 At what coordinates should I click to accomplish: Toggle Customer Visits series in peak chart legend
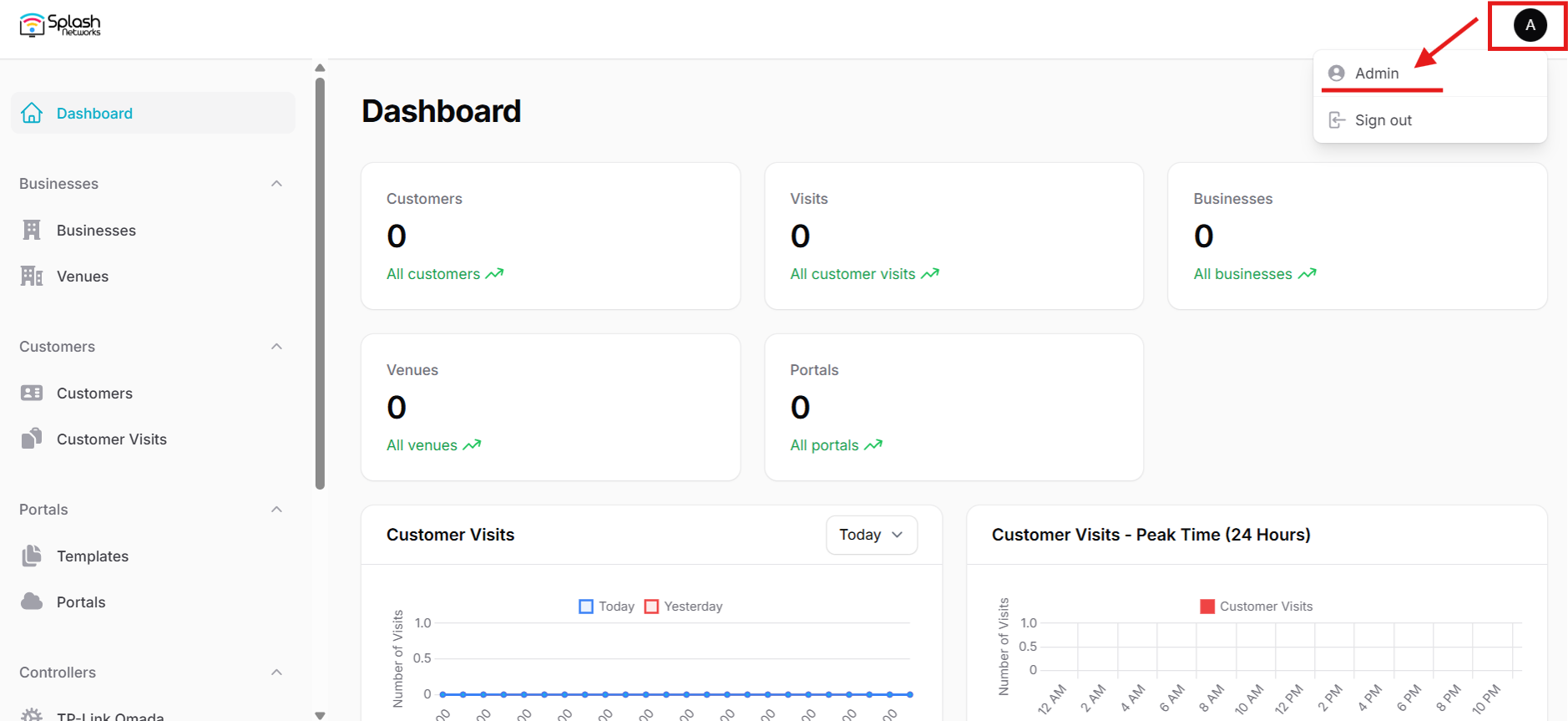tap(1256, 607)
